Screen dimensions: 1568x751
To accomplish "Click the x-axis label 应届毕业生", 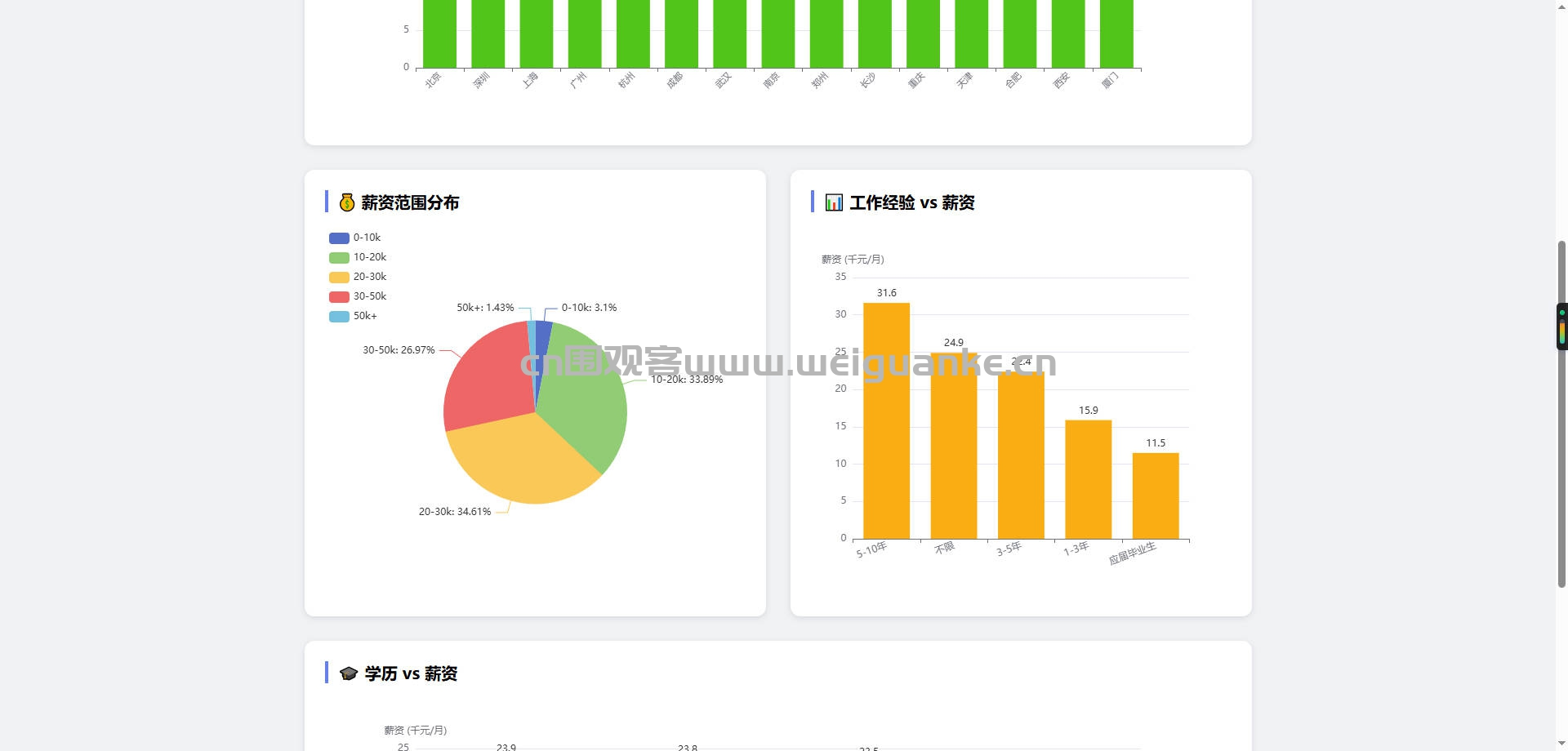I will 1132,553.
